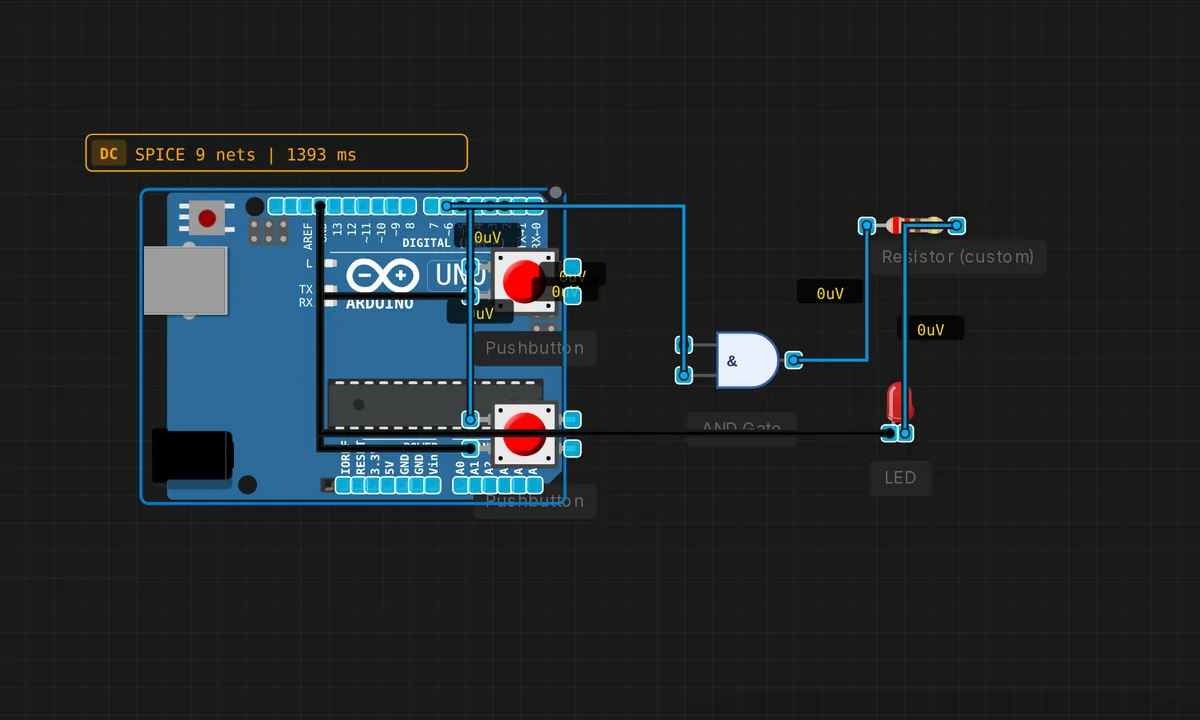Click the Arduino infinity logo

(x=383, y=275)
